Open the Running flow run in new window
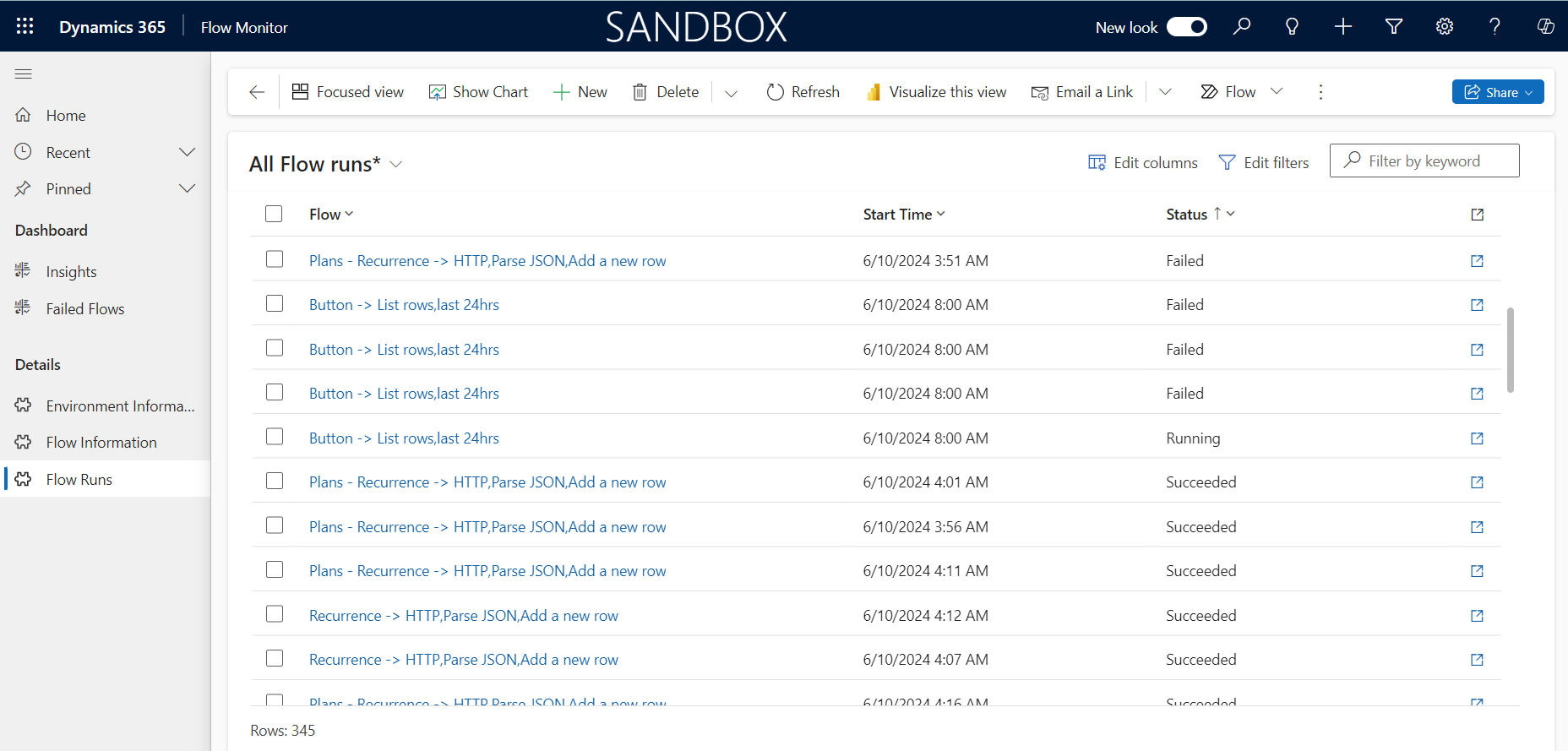 pos(1477,438)
